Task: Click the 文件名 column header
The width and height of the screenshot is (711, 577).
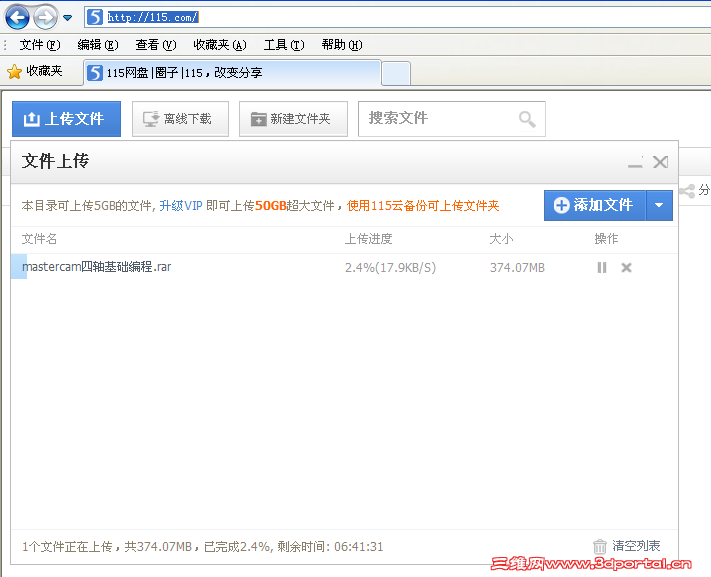Action: point(39,239)
